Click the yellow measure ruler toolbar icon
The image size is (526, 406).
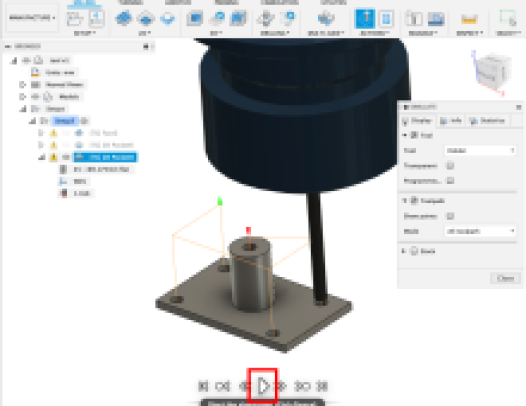(469, 19)
